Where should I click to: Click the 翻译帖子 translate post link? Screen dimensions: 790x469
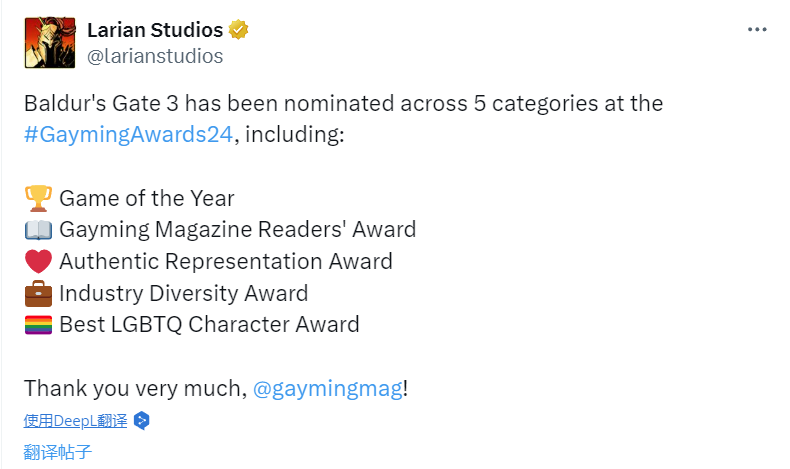pyautogui.click(x=58, y=451)
